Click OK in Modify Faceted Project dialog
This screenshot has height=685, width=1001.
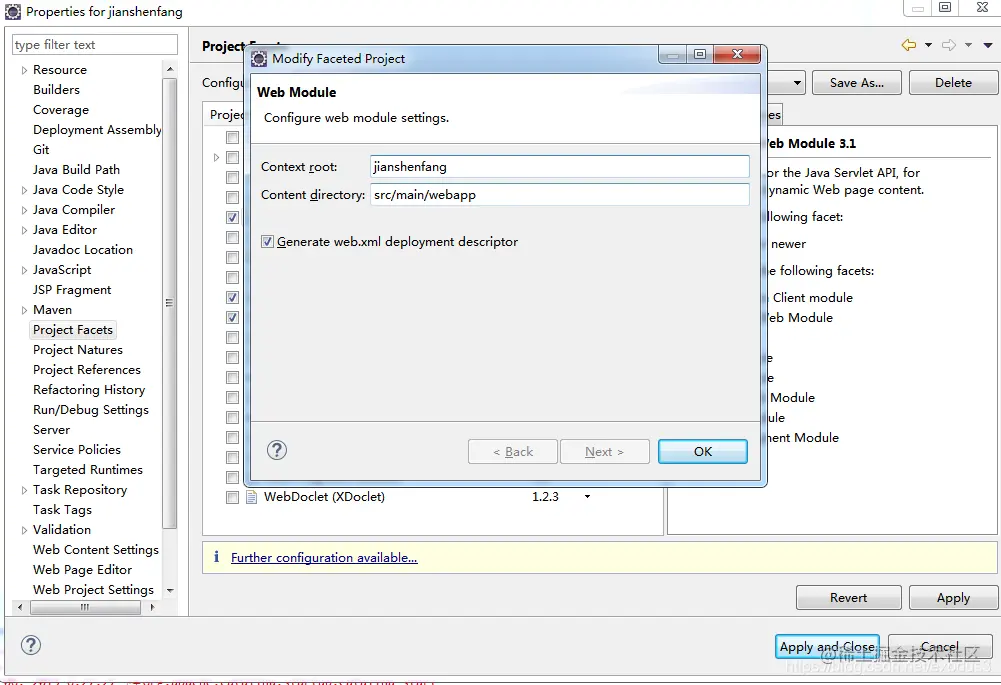pos(703,451)
